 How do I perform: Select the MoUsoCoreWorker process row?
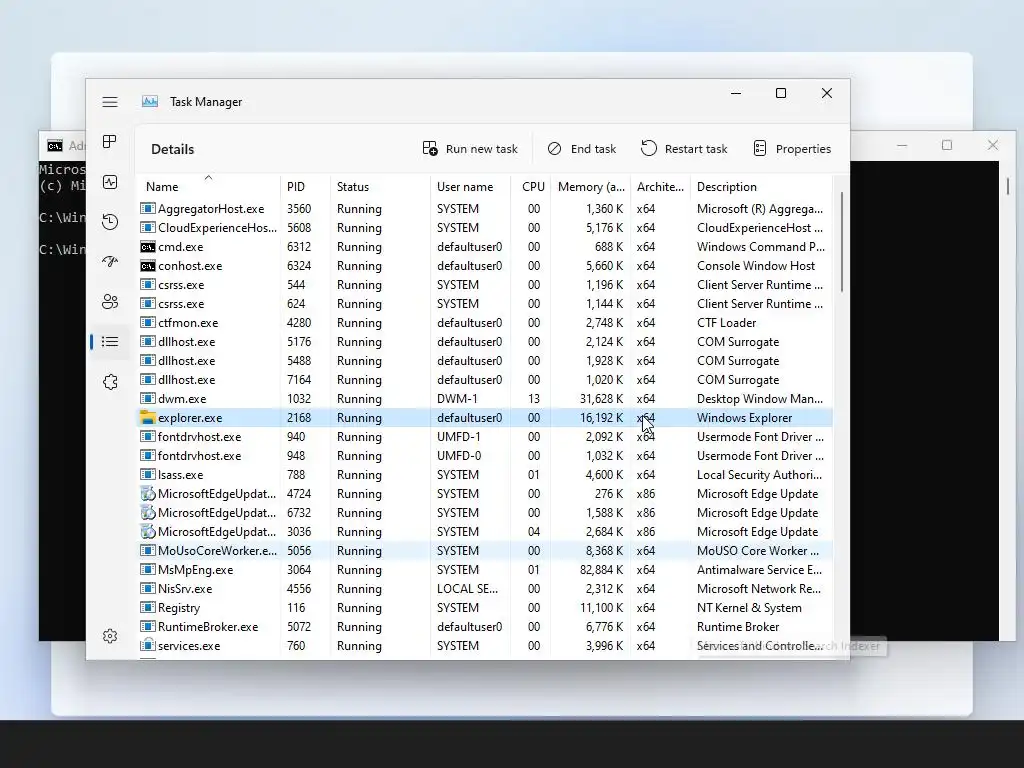tap(485, 551)
